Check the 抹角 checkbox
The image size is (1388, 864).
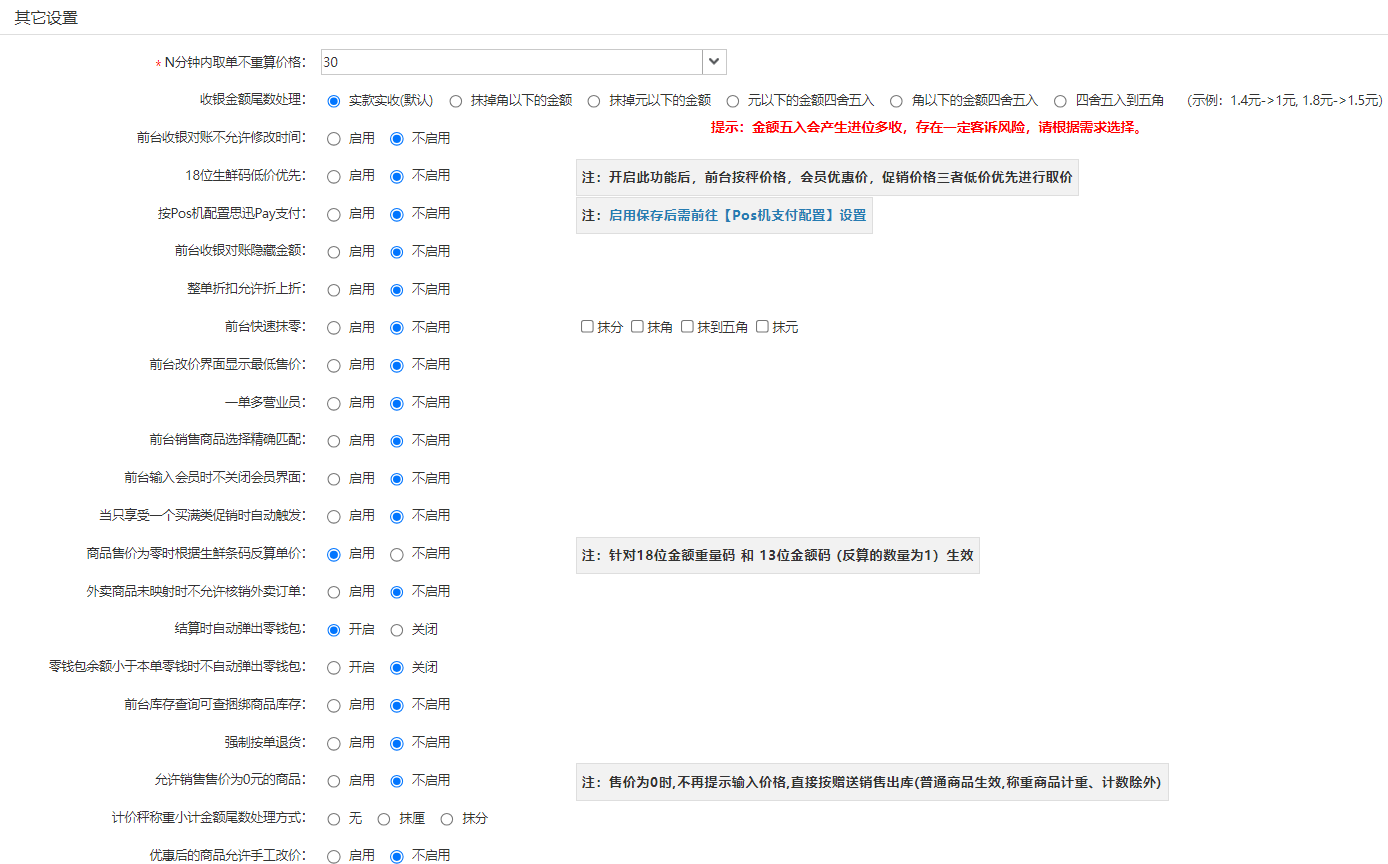[x=637, y=327]
